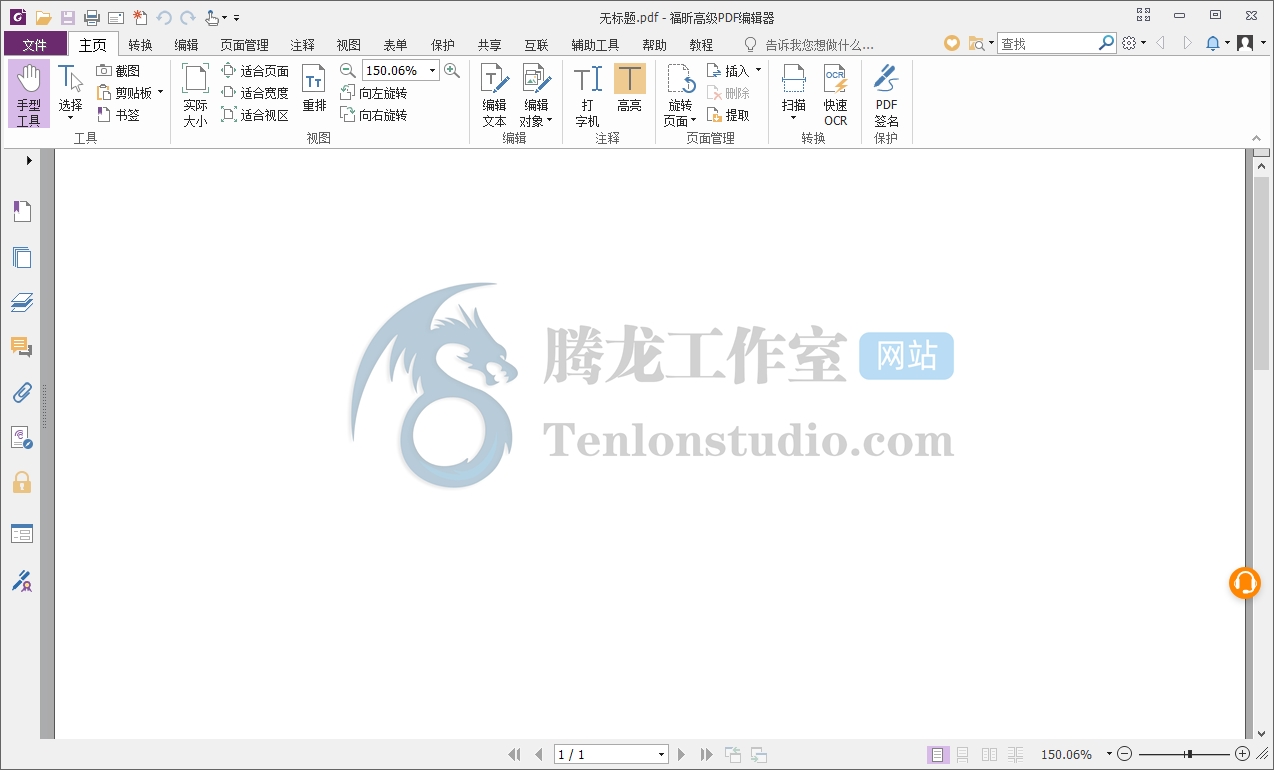Click the orange heart icon near search

(x=952, y=43)
